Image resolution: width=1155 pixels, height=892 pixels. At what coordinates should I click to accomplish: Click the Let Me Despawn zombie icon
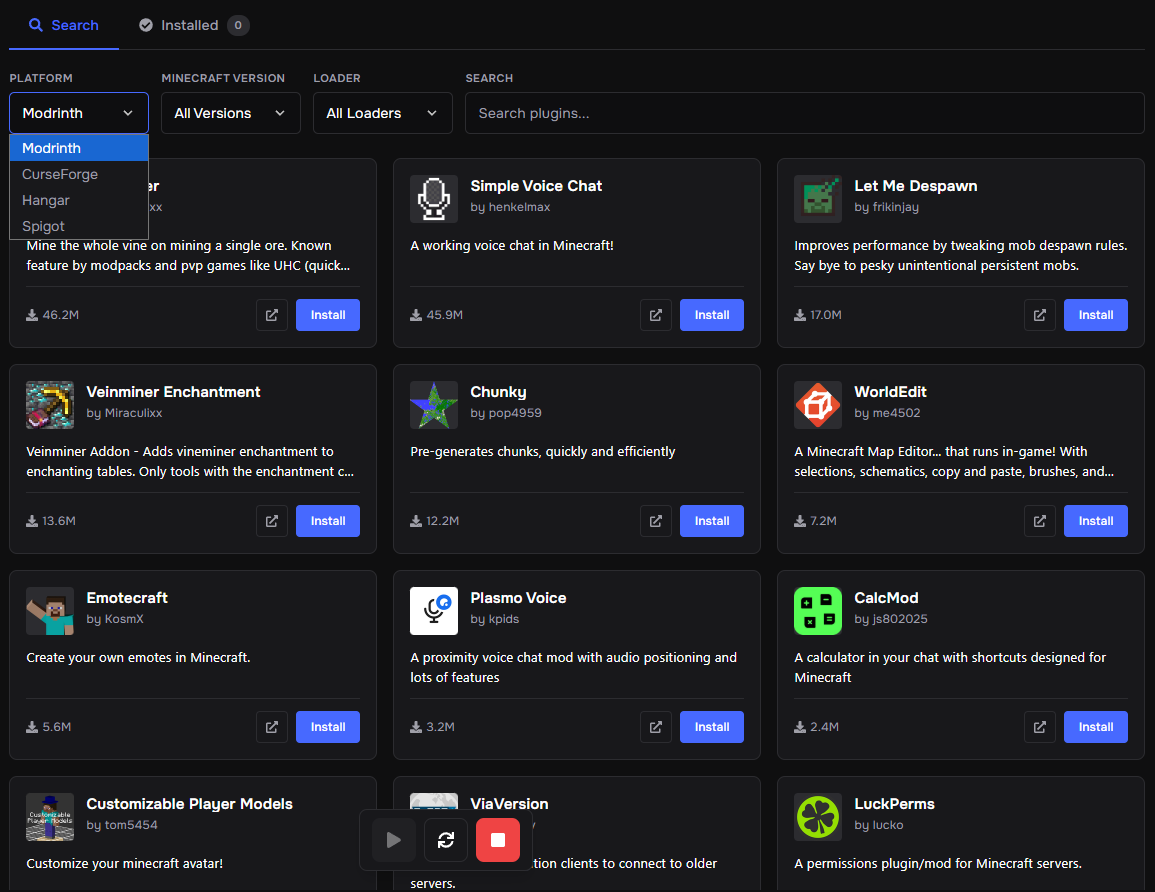(818, 199)
